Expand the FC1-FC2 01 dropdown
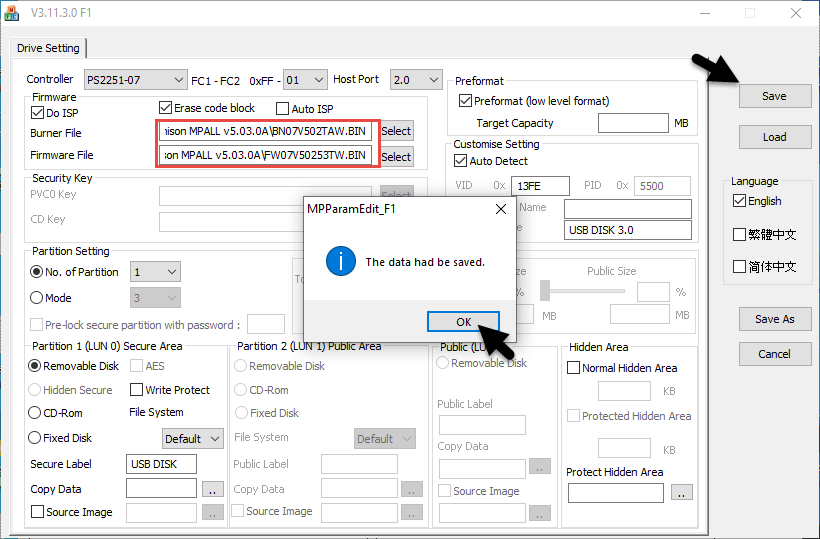This screenshot has width=820, height=539. pos(305,80)
